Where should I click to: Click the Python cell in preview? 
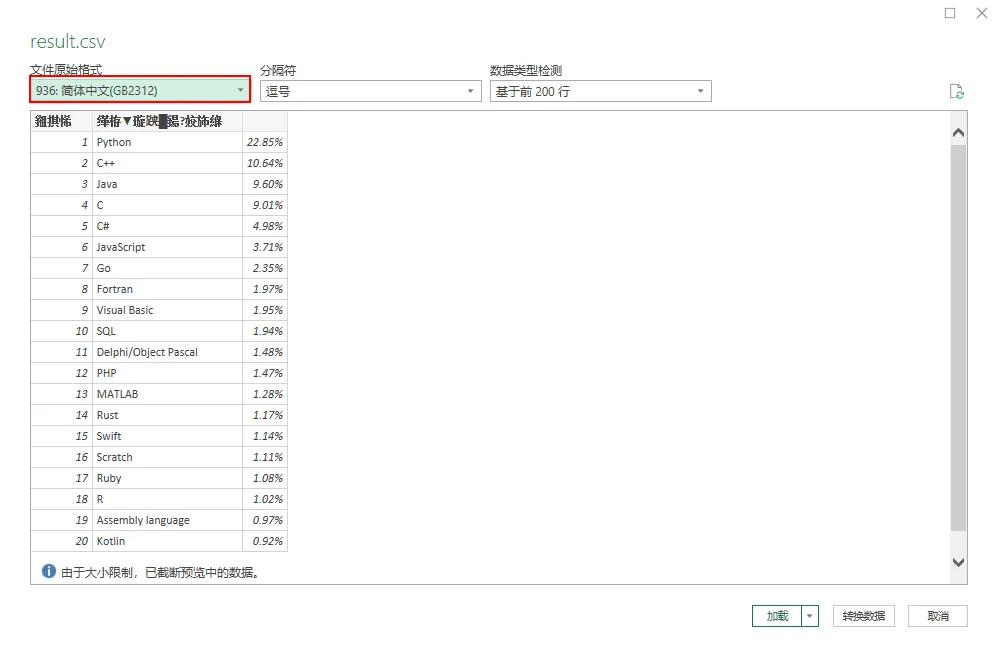point(167,142)
